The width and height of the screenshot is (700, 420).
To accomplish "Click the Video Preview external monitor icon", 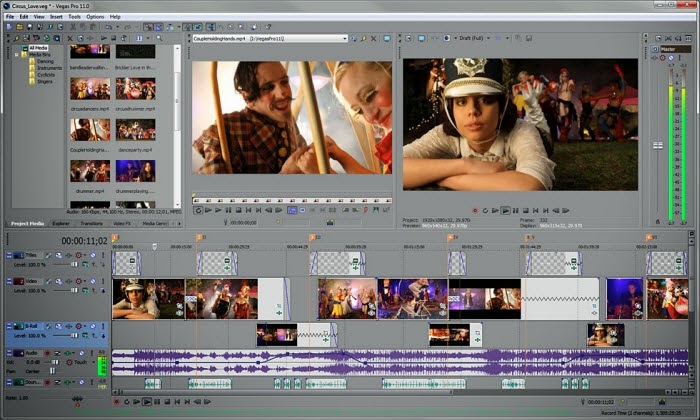I will pos(421,38).
